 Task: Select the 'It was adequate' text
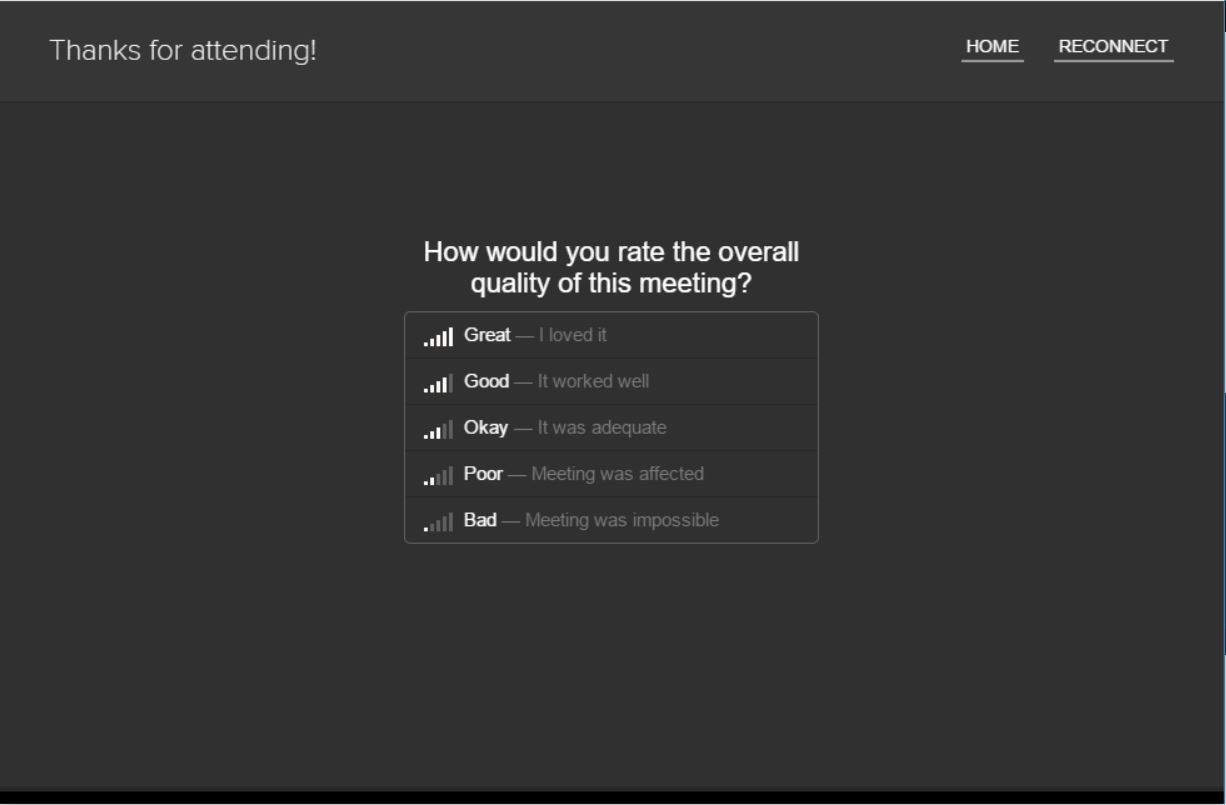click(x=601, y=427)
